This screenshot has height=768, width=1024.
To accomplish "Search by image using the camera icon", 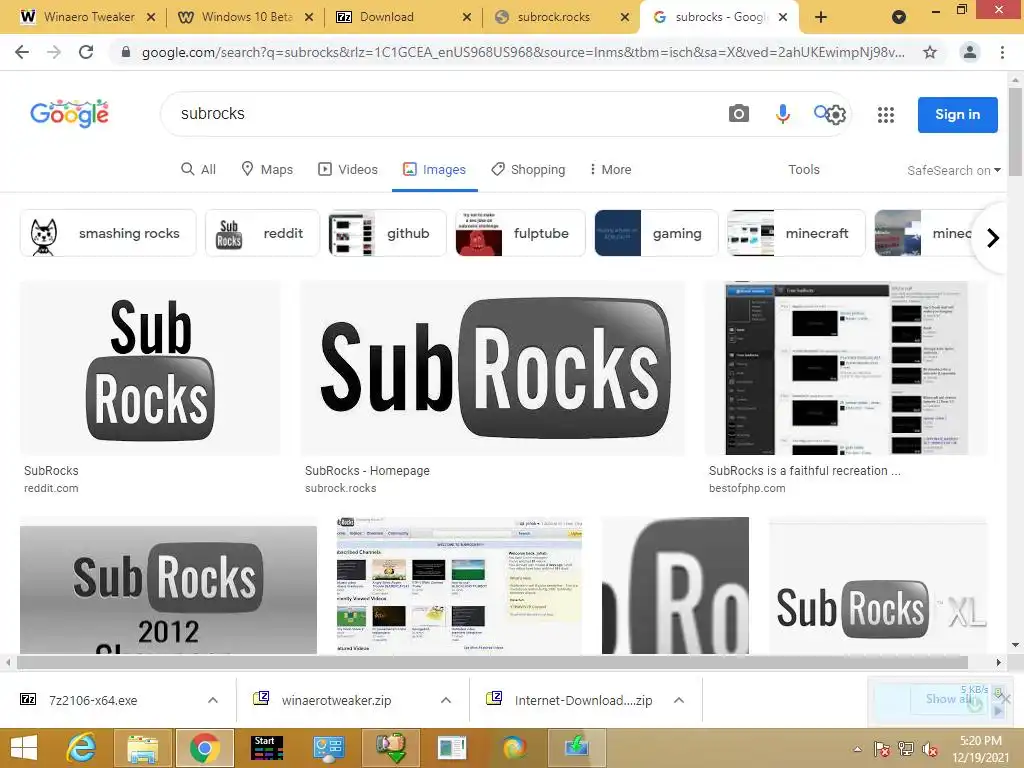I will (x=739, y=114).
